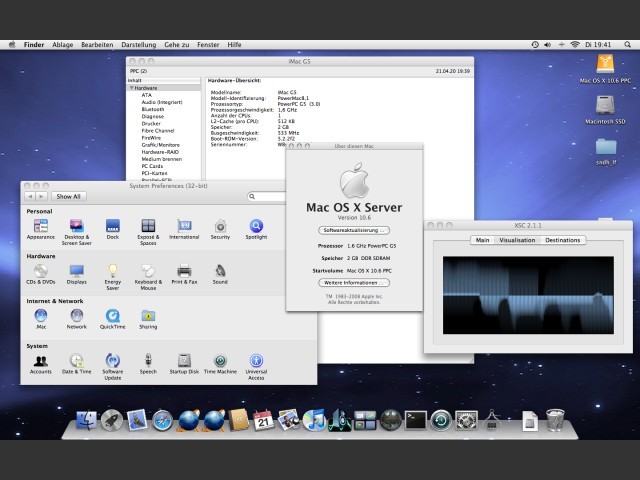Open Time Machine from the Dock
The image size is (640, 480).
click(441, 420)
